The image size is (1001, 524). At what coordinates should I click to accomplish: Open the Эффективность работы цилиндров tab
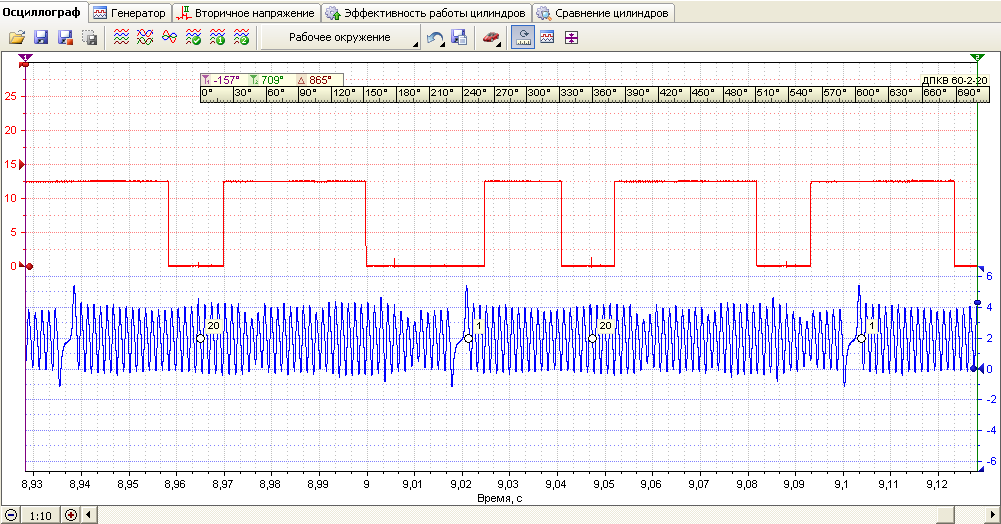(426, 13)
